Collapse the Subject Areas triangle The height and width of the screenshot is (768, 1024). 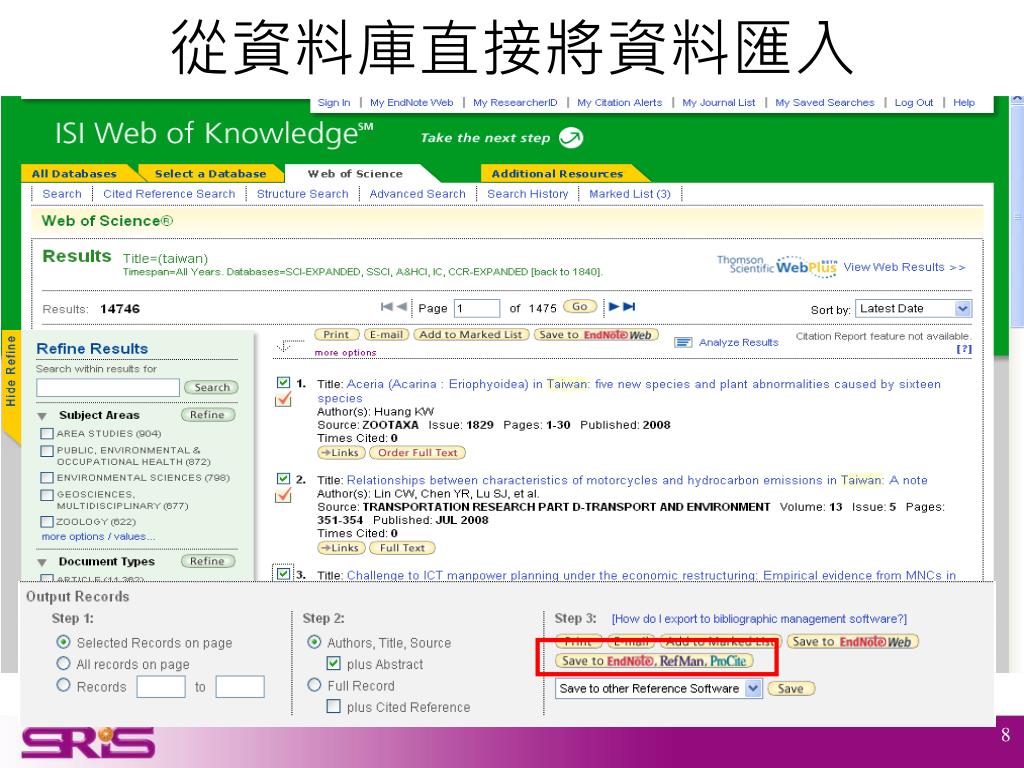(42, 416)
